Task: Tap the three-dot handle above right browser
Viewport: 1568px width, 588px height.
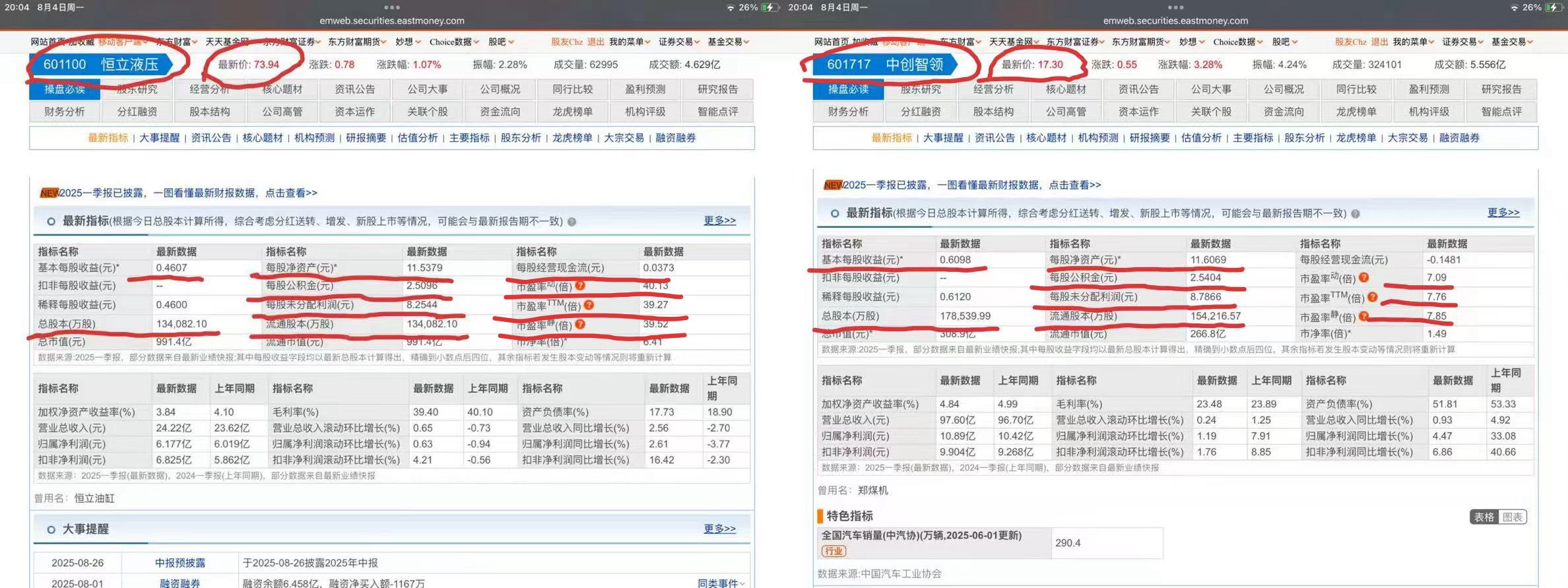Action: click(1175, 7)
